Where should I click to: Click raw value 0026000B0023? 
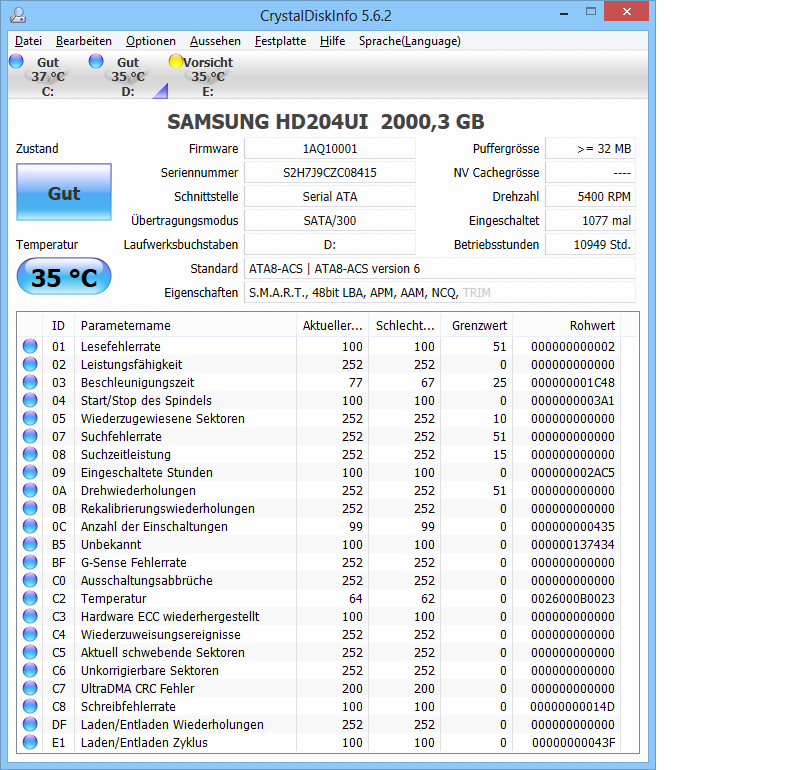click(572, 598)
